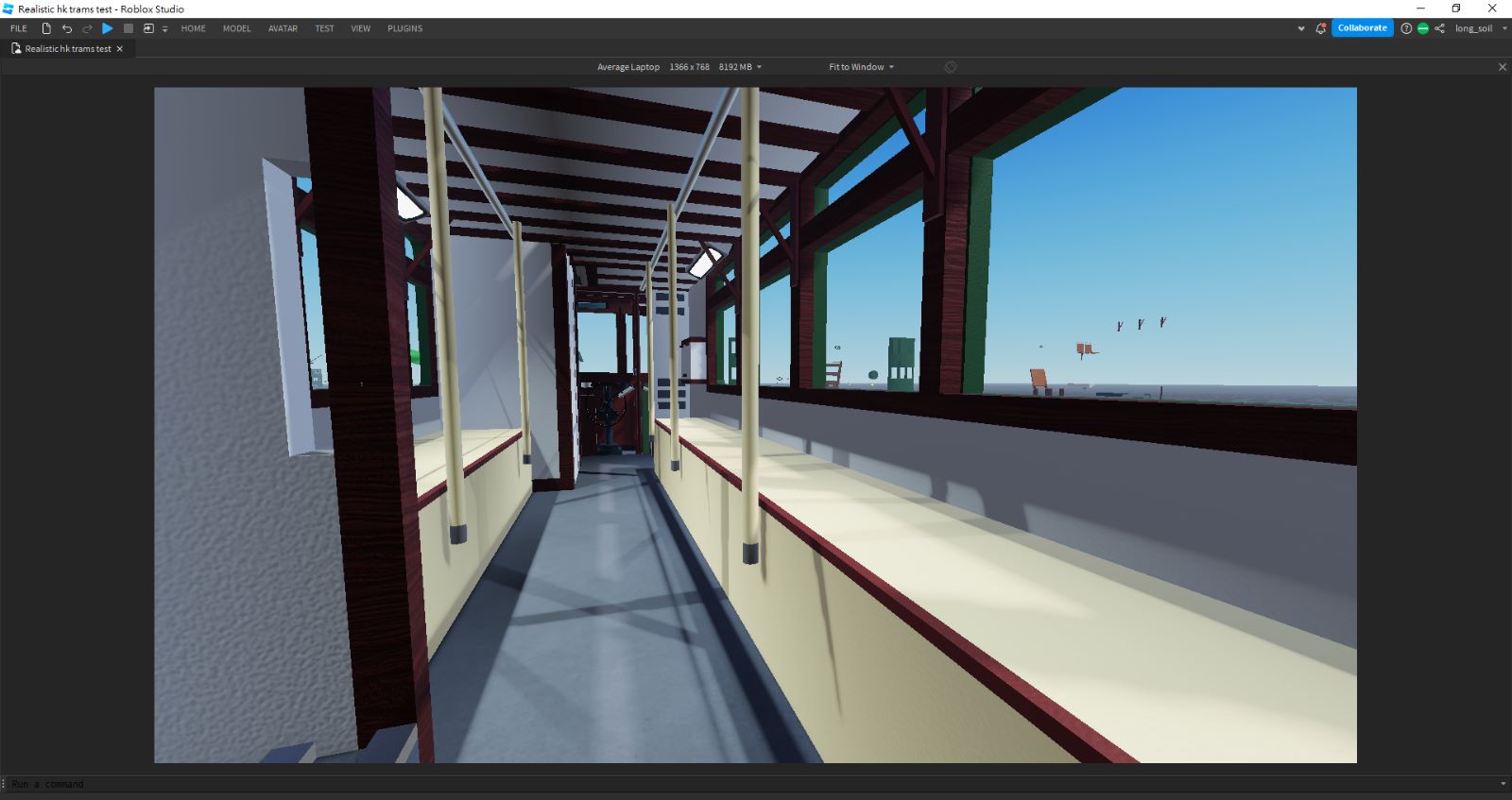This screenshot has width=1512, height=800.
Task: Open the Average Laptop device dropdown
Action: (x=679, y=67)
